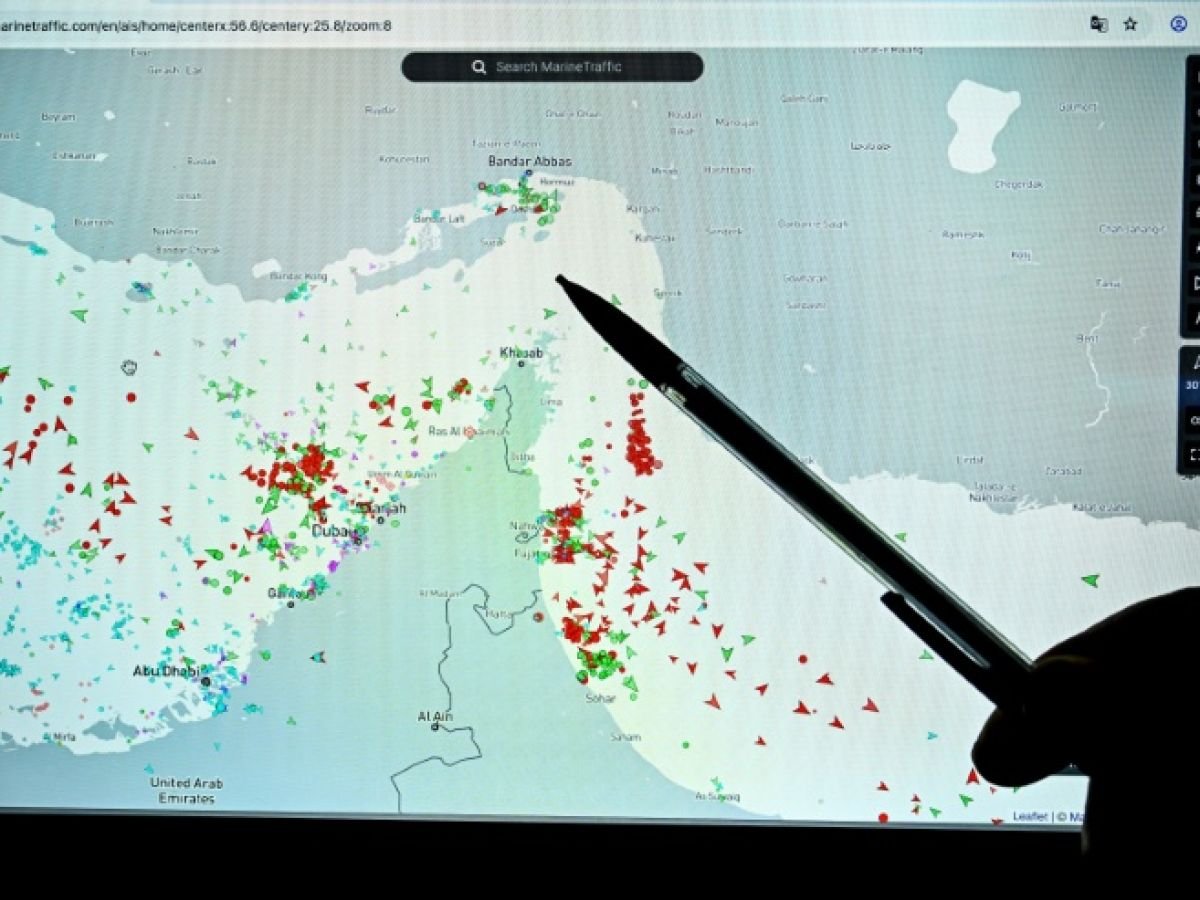Click the translate page icon in address bar
The image size is (1200, 900).
click(1098, 24)
